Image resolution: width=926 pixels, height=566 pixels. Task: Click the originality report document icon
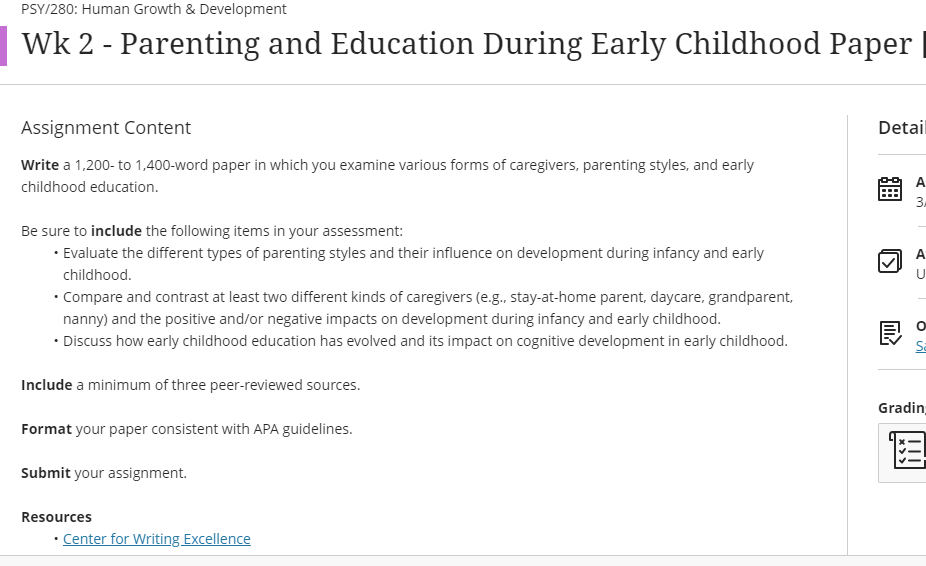pyautogui.click(x=889, y=334)
